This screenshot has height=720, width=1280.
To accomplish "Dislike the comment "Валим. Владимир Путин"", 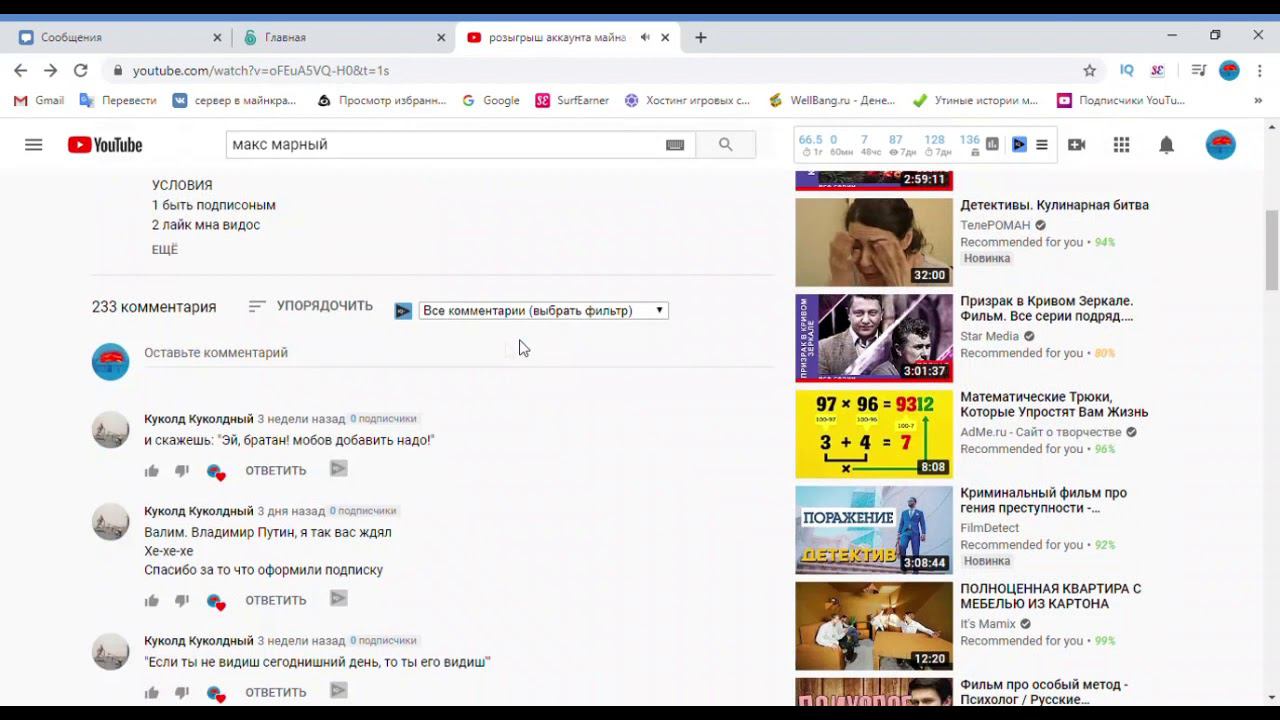I will (182, 601).
